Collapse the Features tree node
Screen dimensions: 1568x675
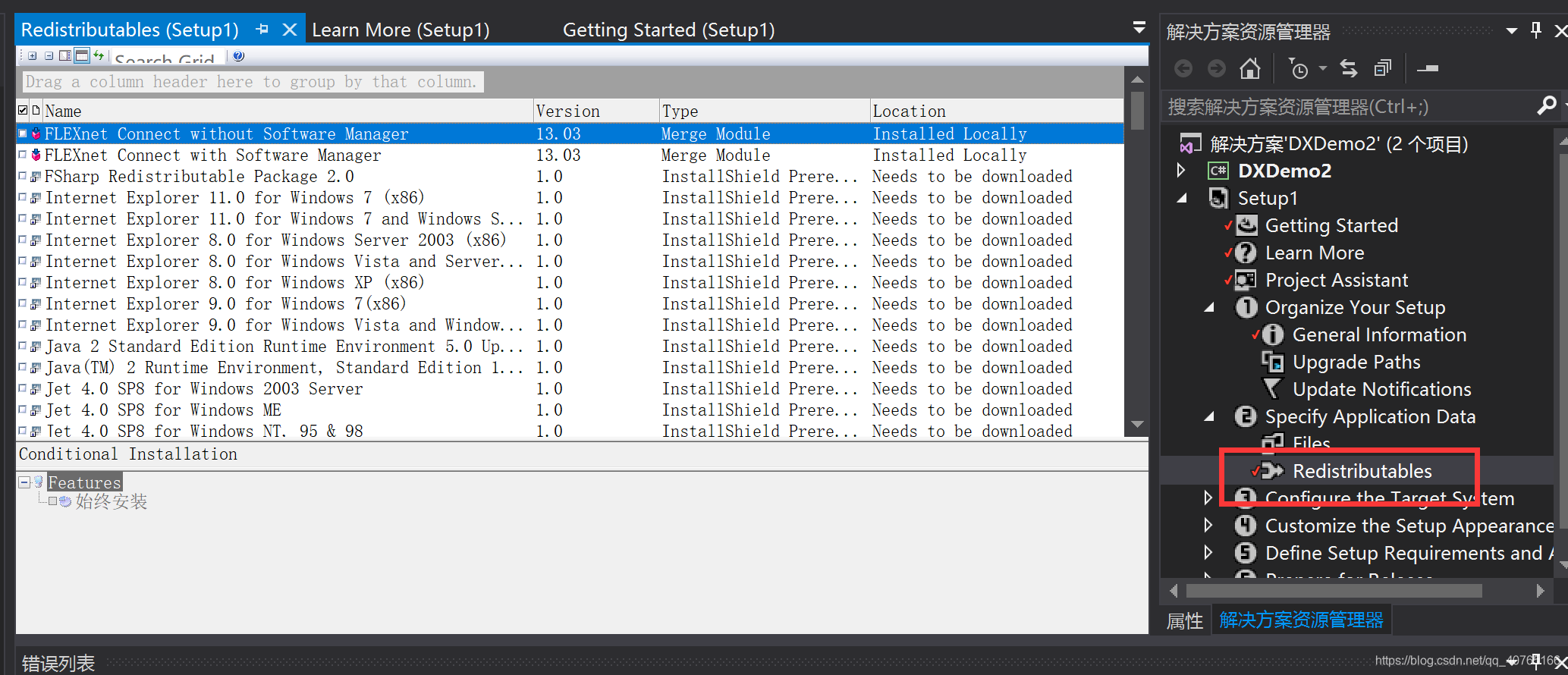[x=24, y=482]
